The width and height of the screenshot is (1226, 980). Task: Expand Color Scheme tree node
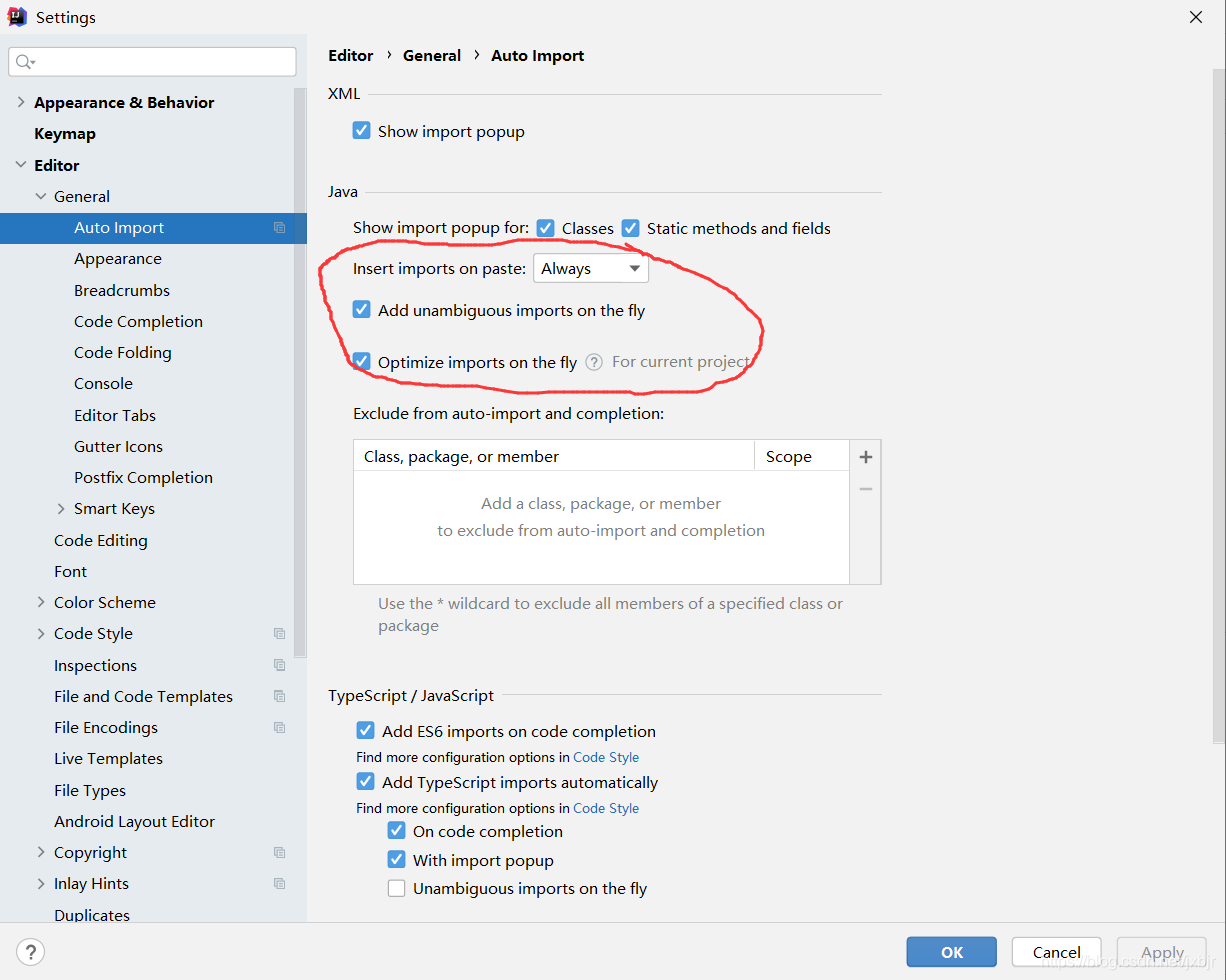[41, 602]
